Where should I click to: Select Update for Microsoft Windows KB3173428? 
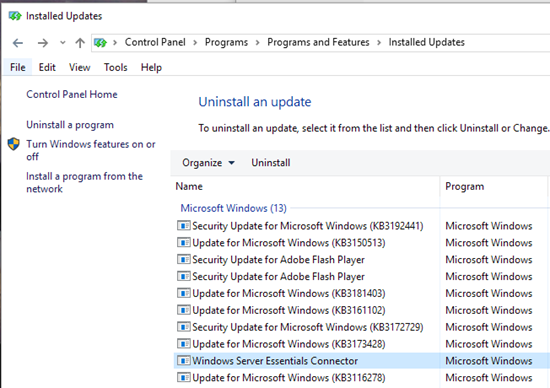(361, 343)
